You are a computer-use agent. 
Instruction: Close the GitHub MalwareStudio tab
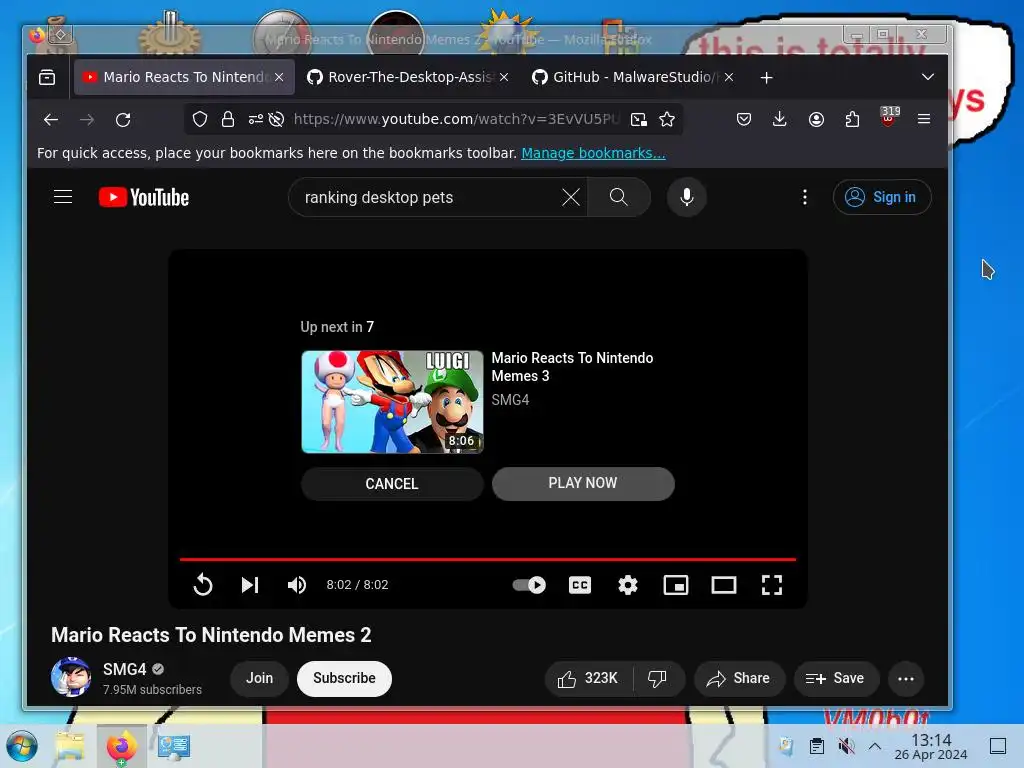pos(729,77)
